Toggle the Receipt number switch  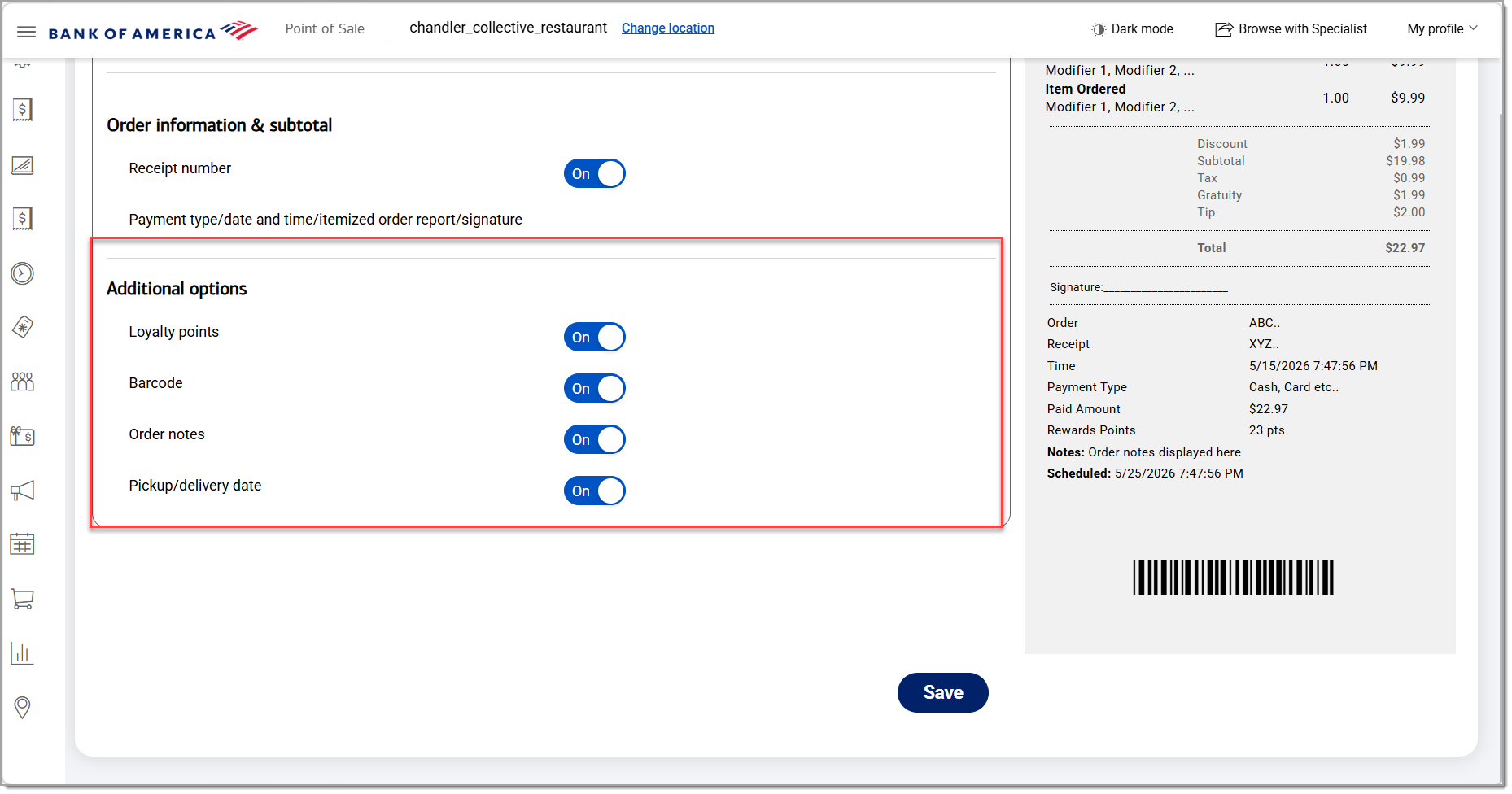click(595, 173)
